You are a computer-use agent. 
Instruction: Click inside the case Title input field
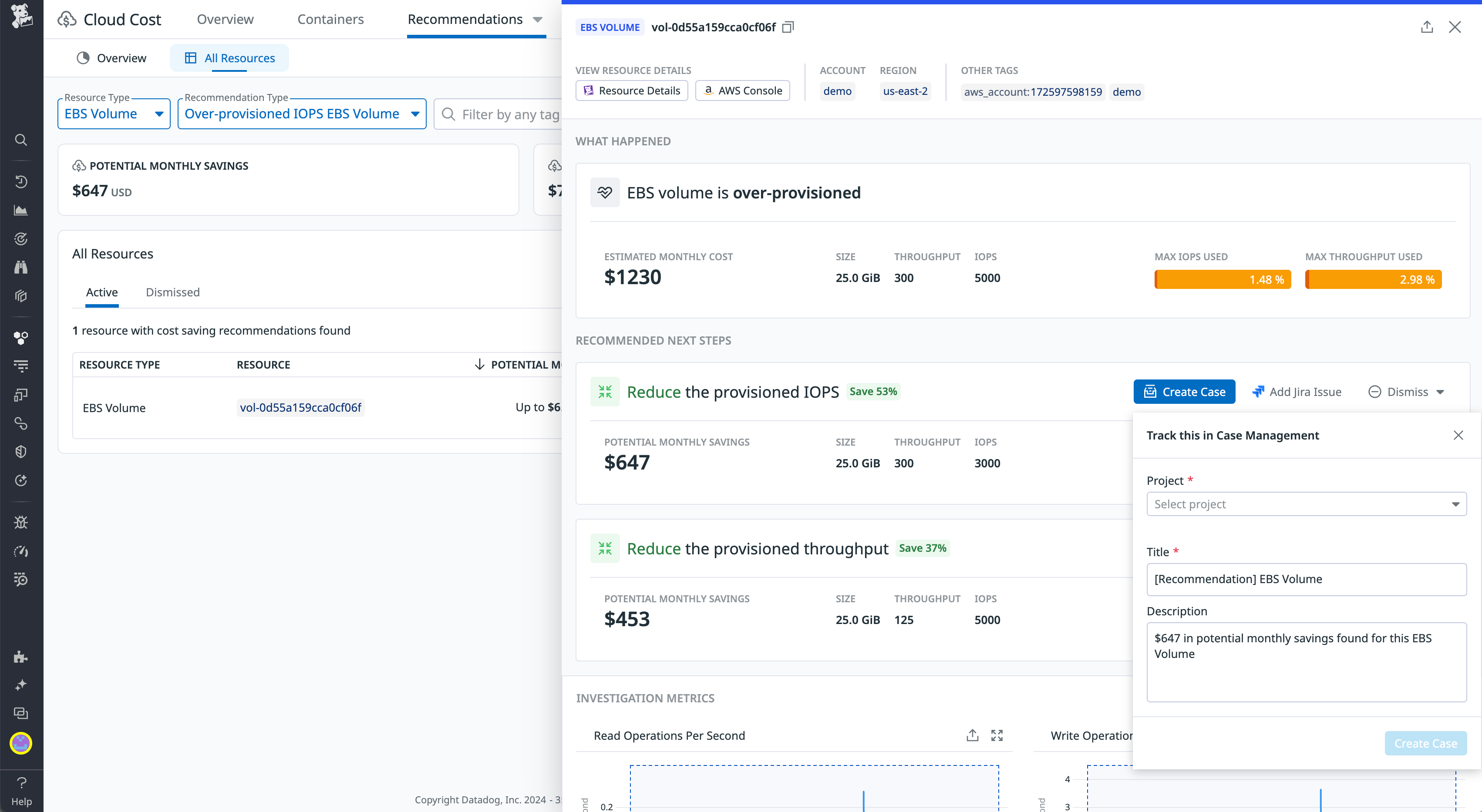[x=1306, y=579]
